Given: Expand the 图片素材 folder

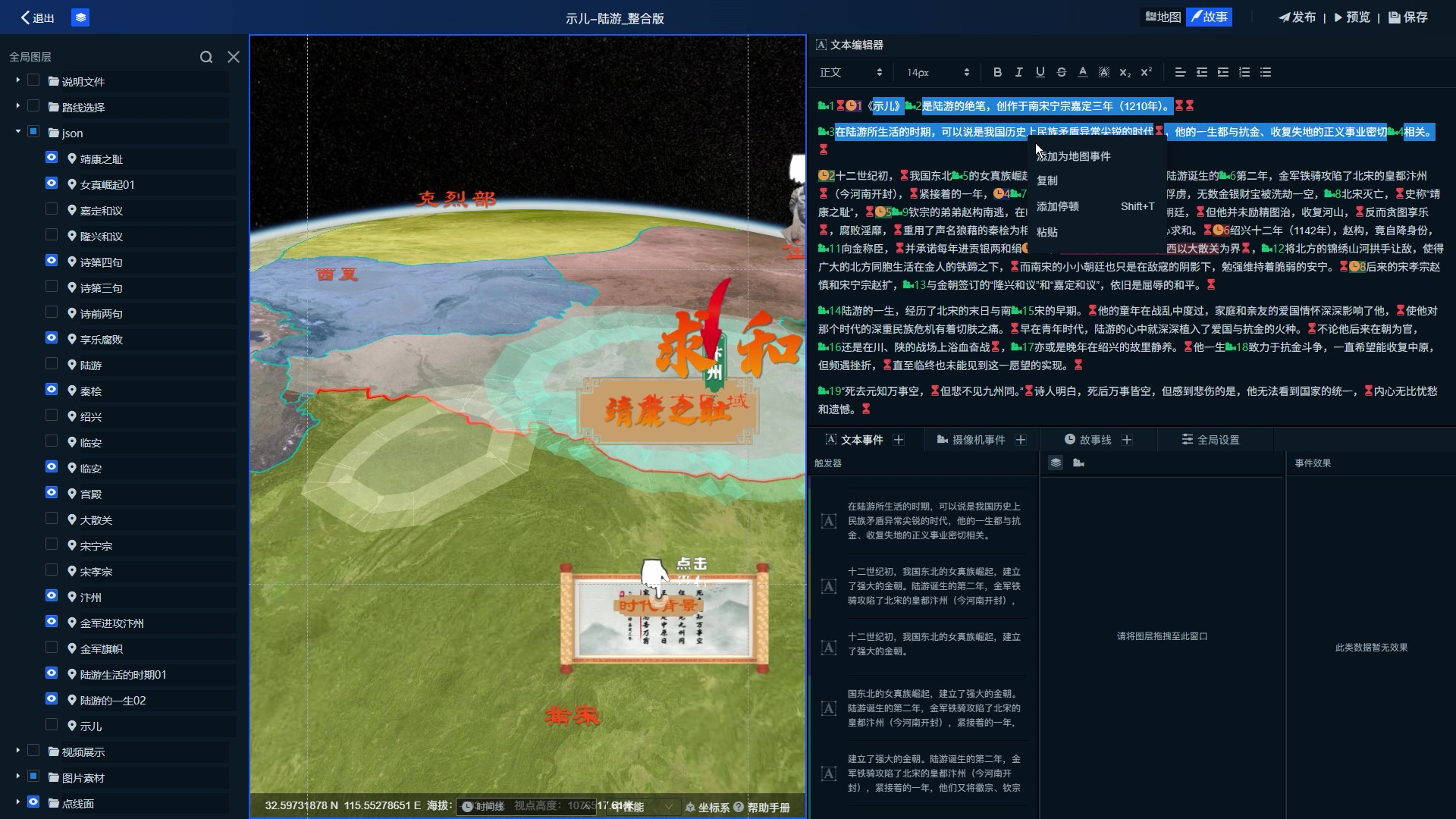Looking at the screenshot, I should [x=17, y=776].
